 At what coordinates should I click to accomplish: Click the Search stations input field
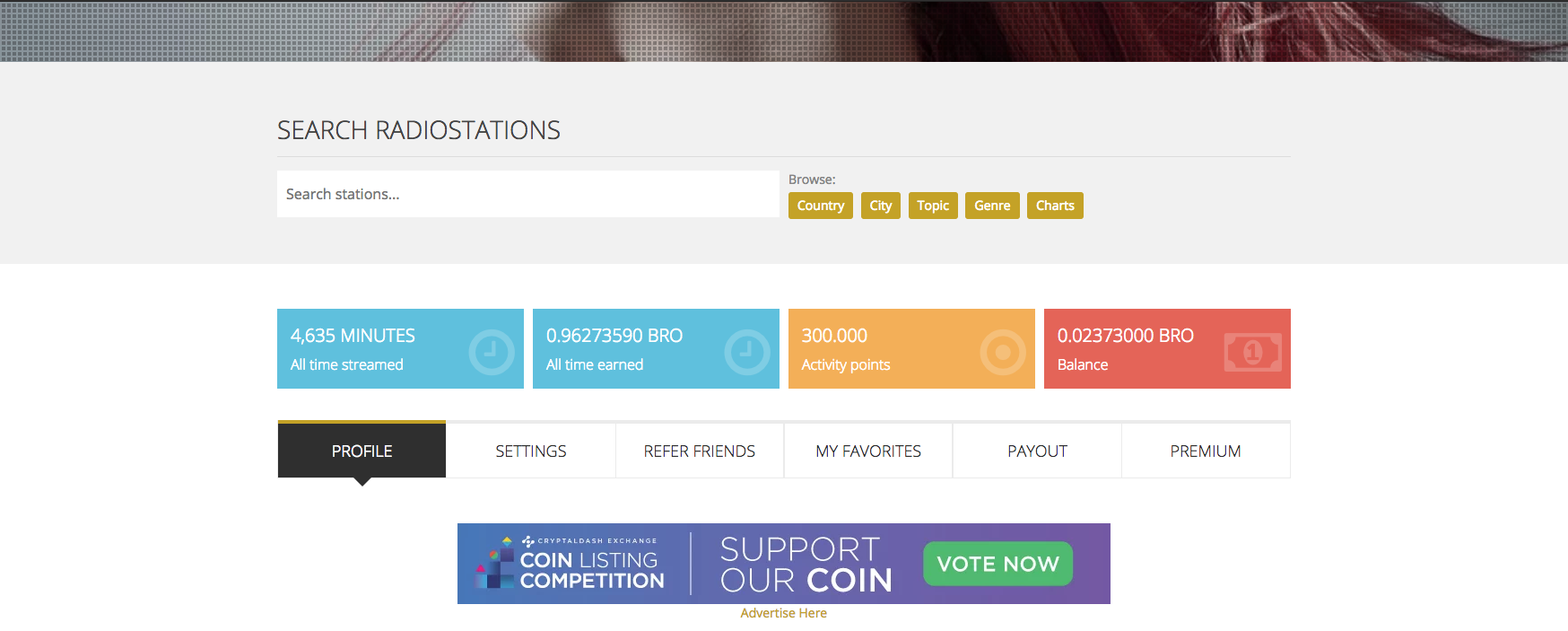click(527, 194)
